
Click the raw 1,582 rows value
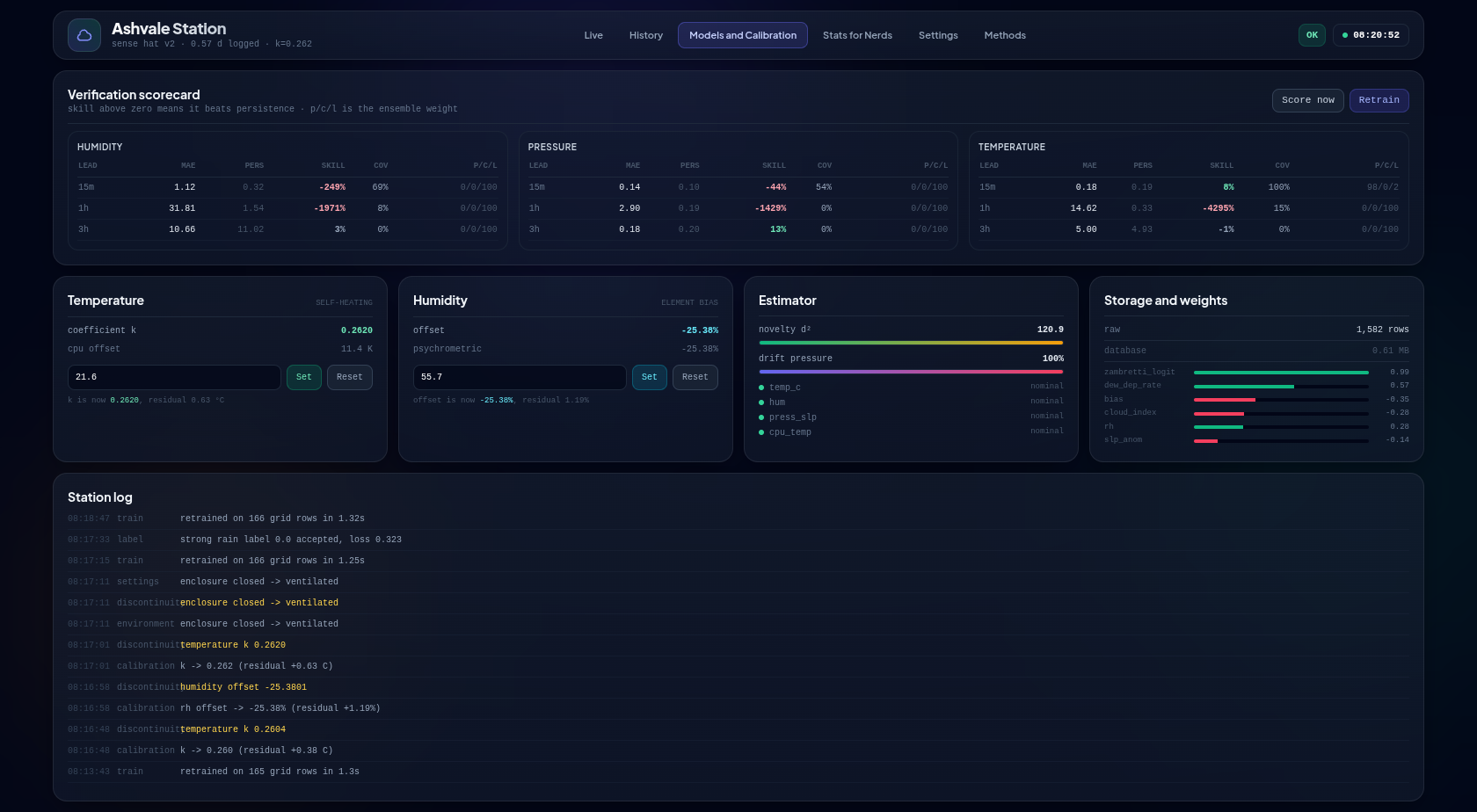1383,330
